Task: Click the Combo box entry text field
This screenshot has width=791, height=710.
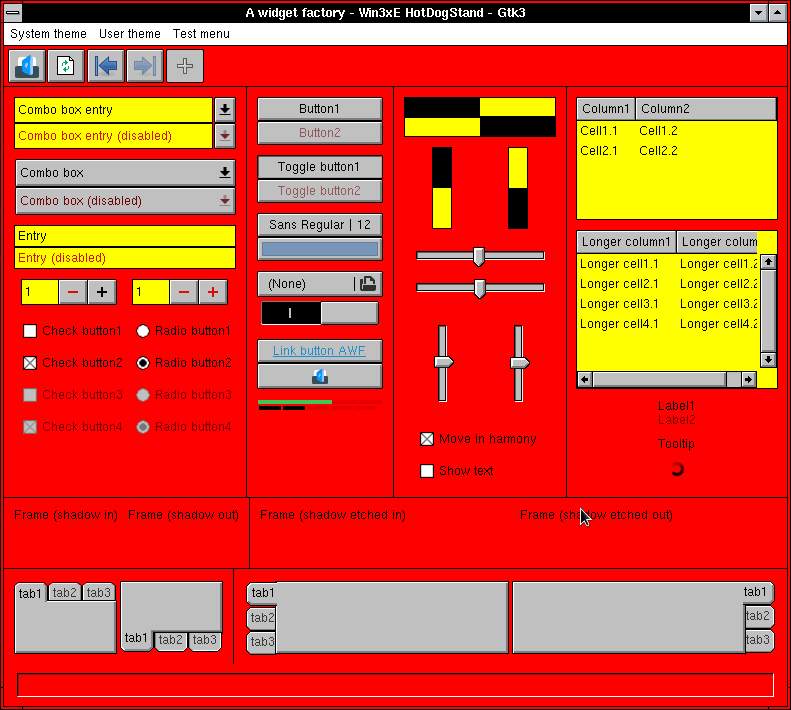Action: click(114, 110)
